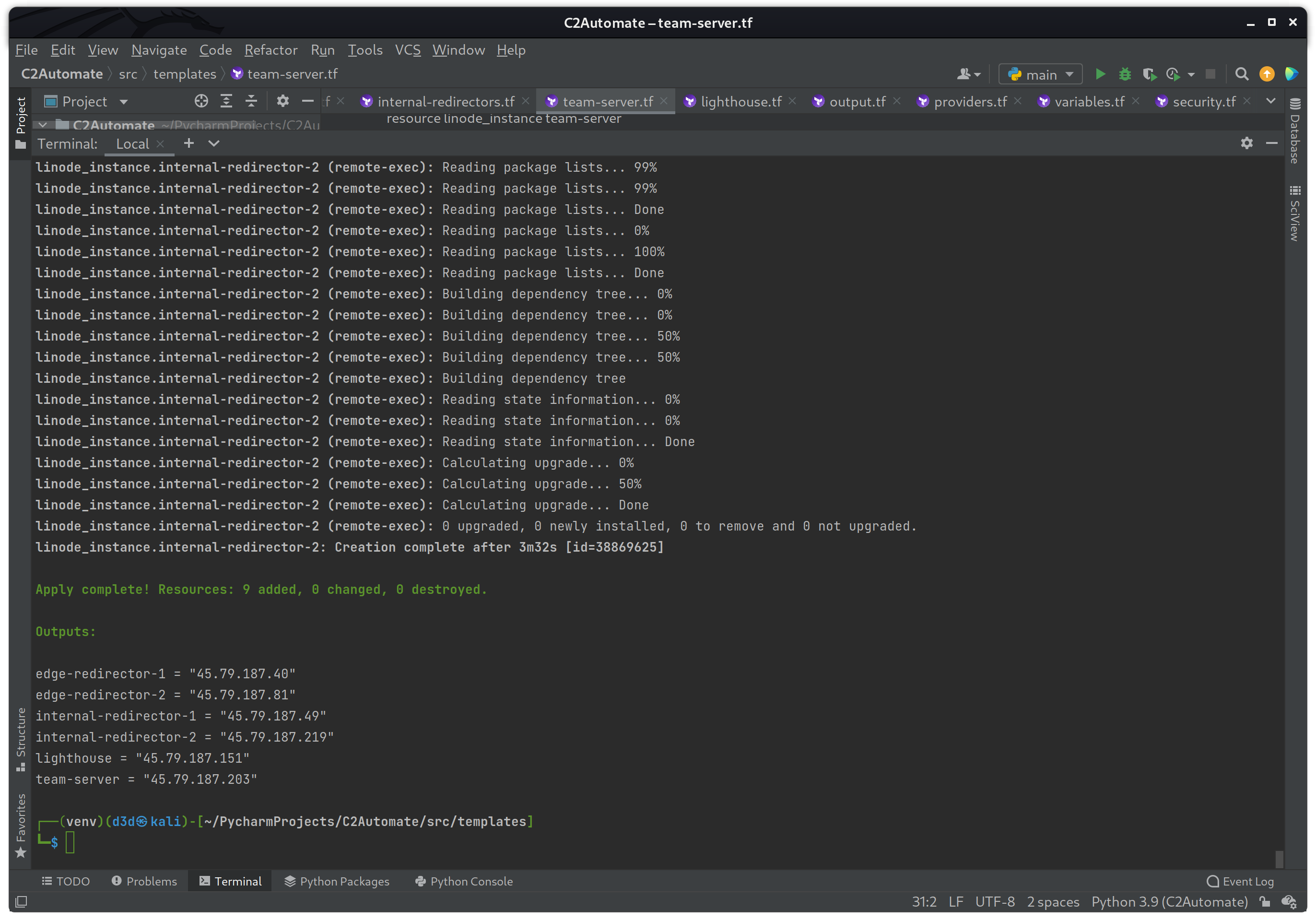Start debugging using the bug icon
Viewport: 1316px width, 921px height.
1125,74
